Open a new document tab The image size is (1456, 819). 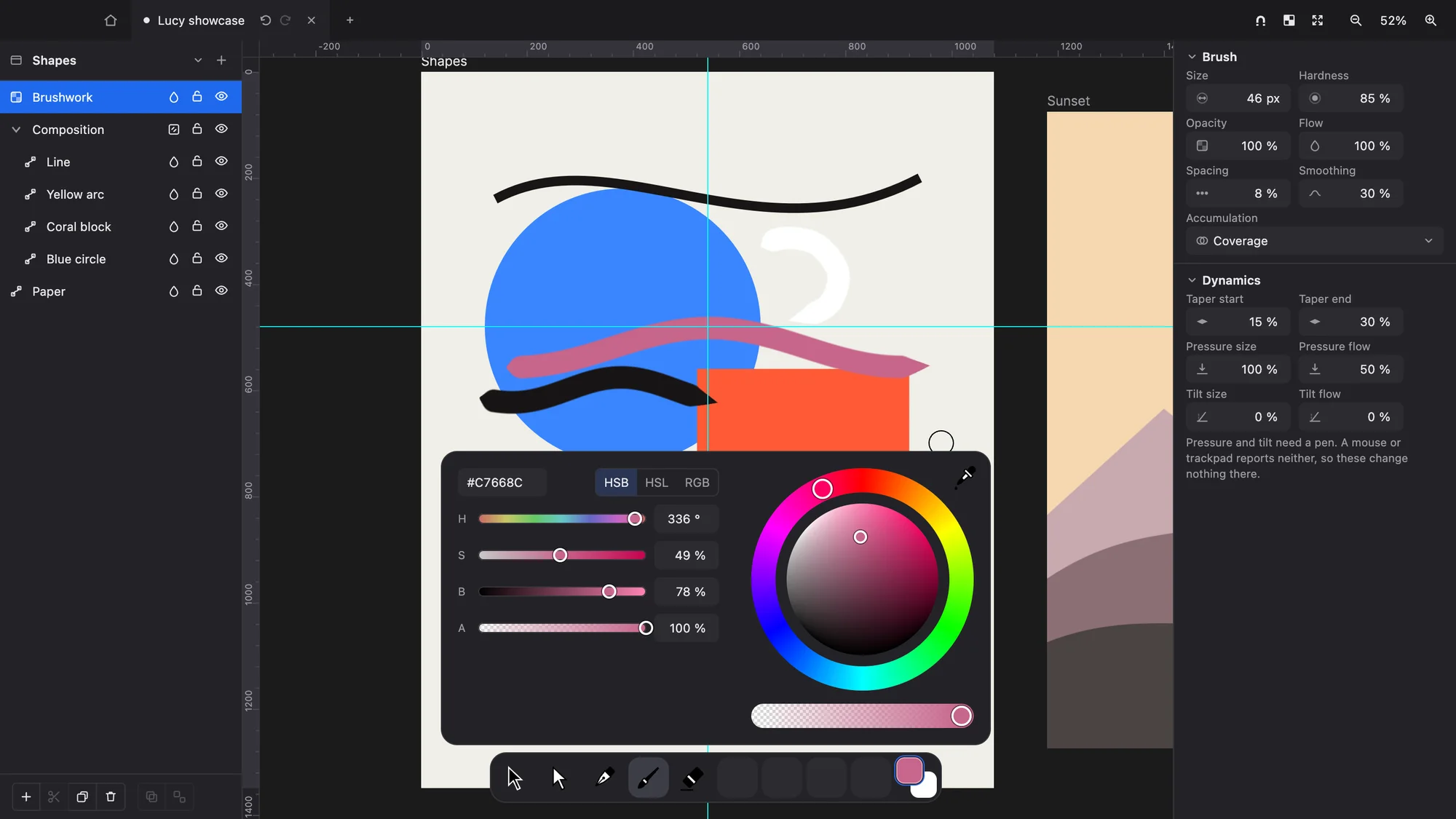pos(350,20)
